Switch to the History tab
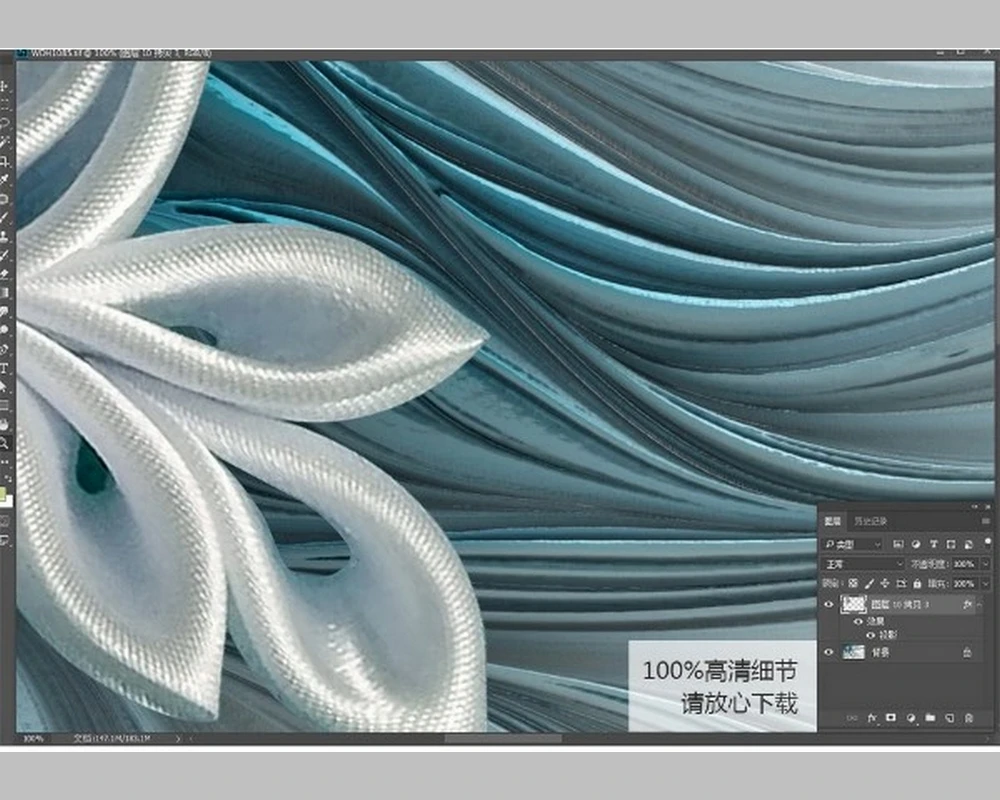Viewport: 1000px width, 800px height. (x=871, y=521)
